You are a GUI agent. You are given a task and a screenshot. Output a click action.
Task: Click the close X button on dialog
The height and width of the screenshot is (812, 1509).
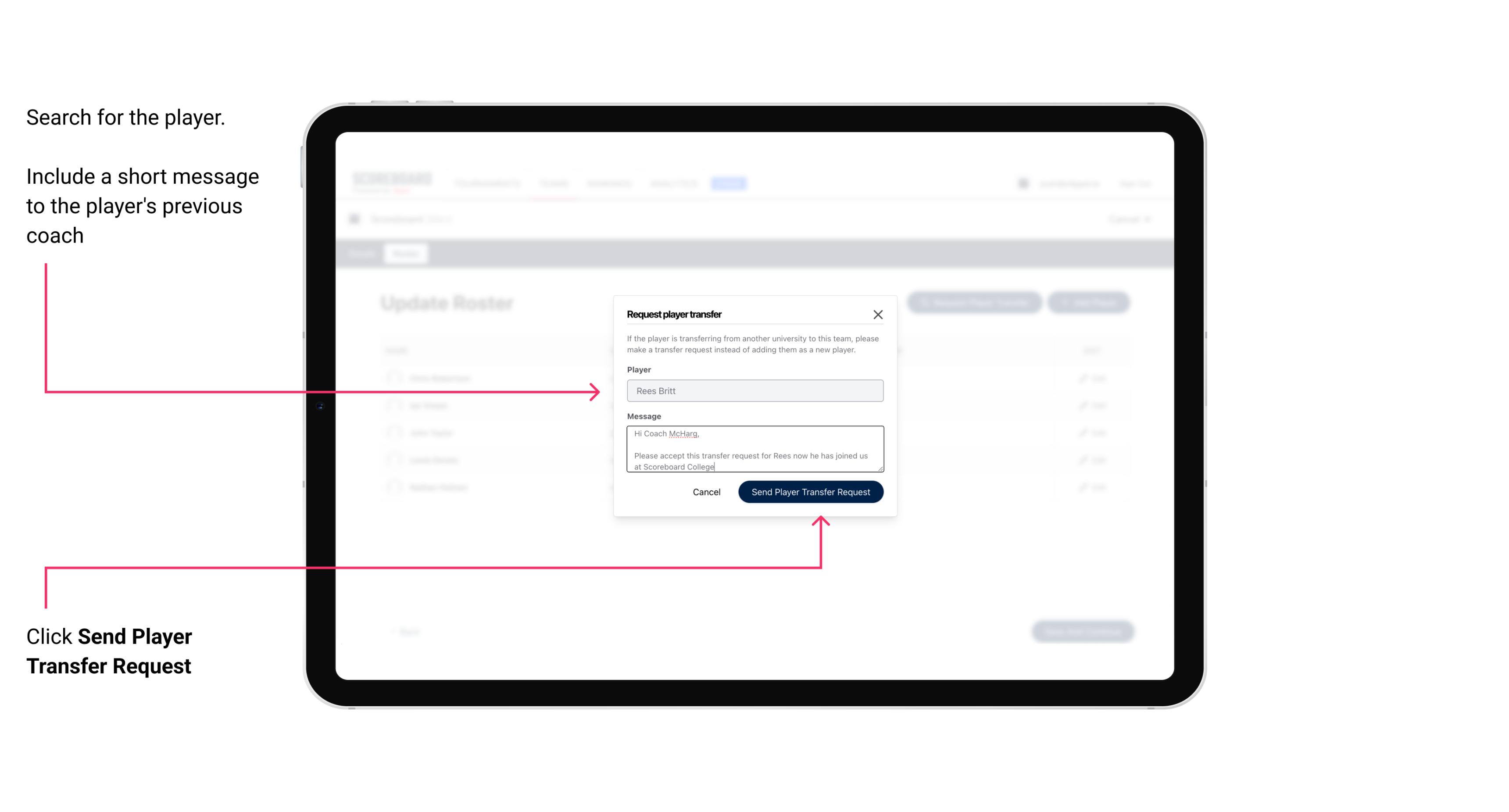click(x=878, y=313)
